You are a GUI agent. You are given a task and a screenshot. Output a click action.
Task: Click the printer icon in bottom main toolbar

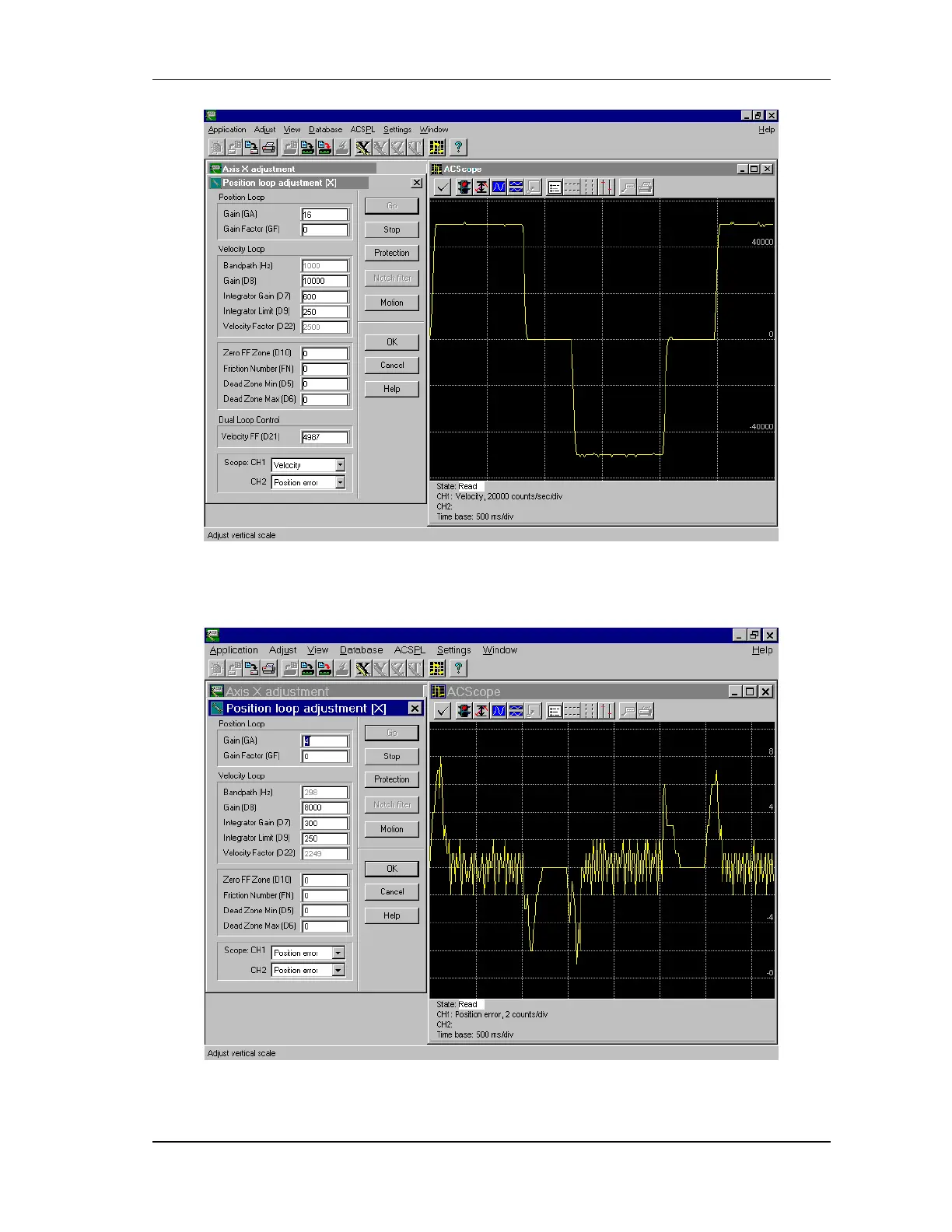click(x=269, y=668)
